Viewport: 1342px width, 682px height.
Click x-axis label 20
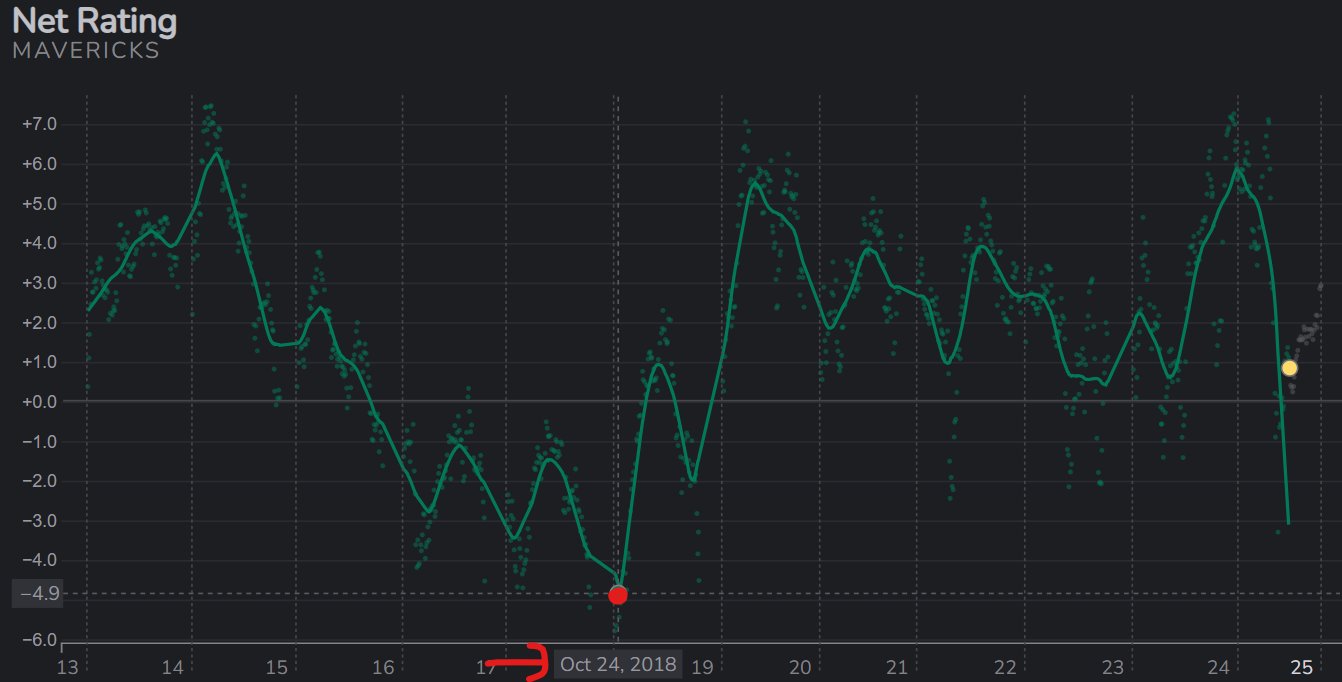tap(800, 667)
